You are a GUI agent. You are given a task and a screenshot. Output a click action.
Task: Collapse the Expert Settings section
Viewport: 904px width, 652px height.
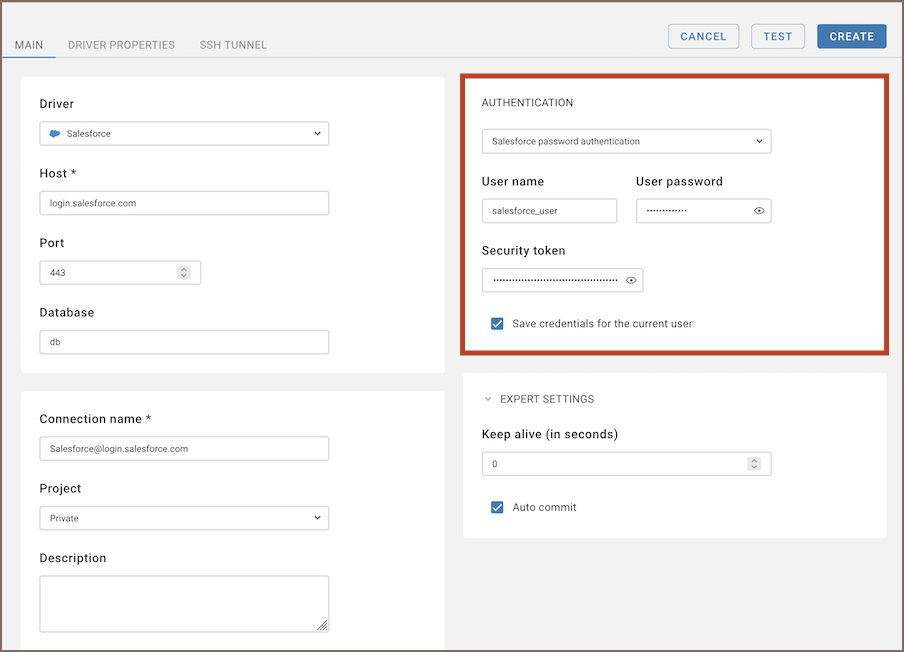point(488,399)
